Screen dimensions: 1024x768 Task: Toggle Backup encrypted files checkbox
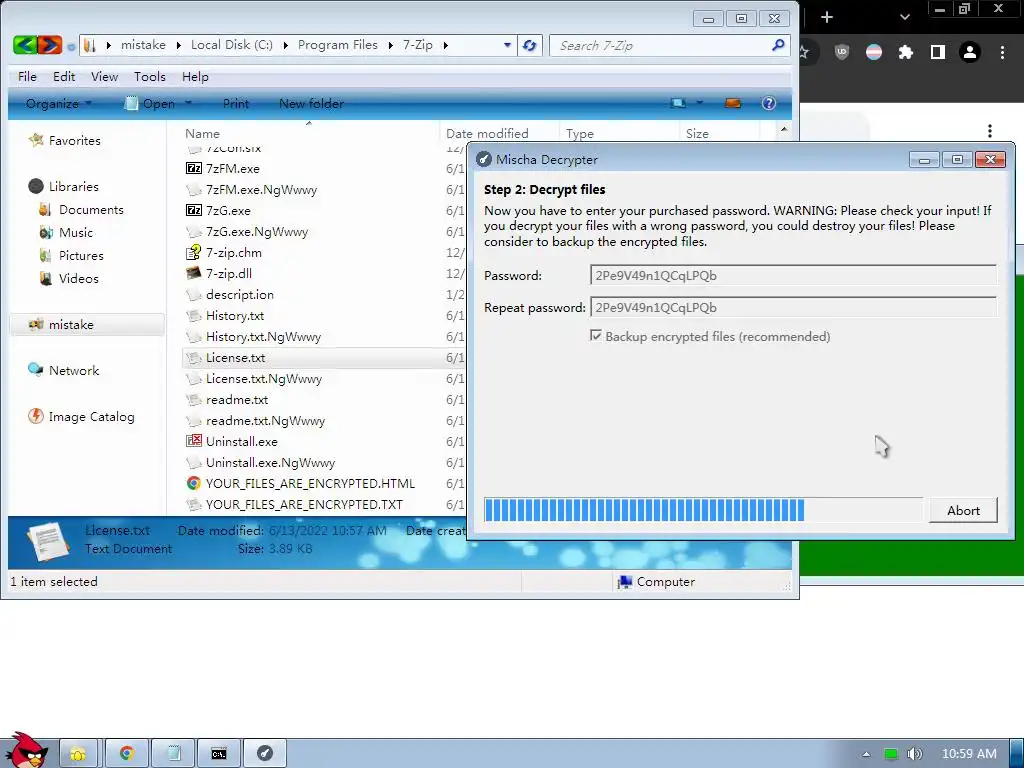click(596, 336)
